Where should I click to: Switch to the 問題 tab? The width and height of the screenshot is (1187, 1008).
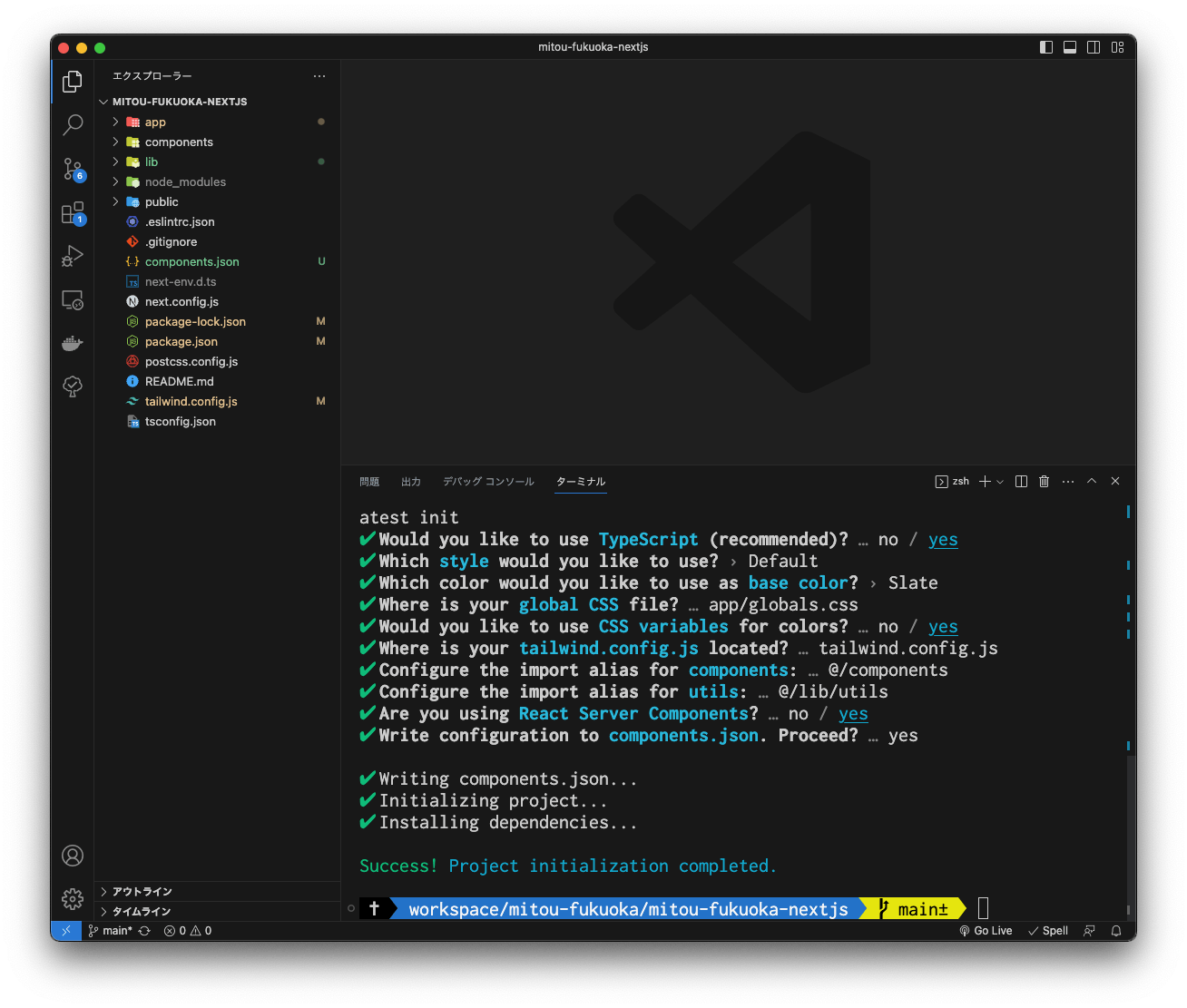(x=369, y=482)
